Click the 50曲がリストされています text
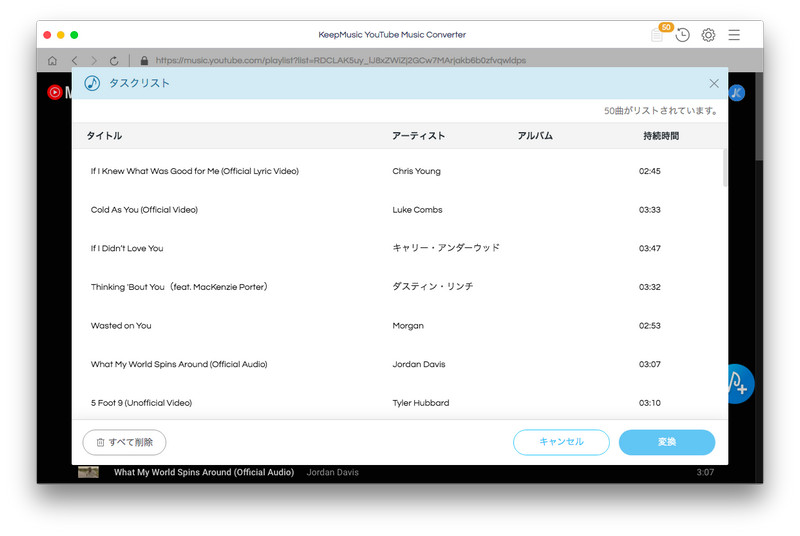This screenshot has width=800, height=536. click(x=662, y=111)
